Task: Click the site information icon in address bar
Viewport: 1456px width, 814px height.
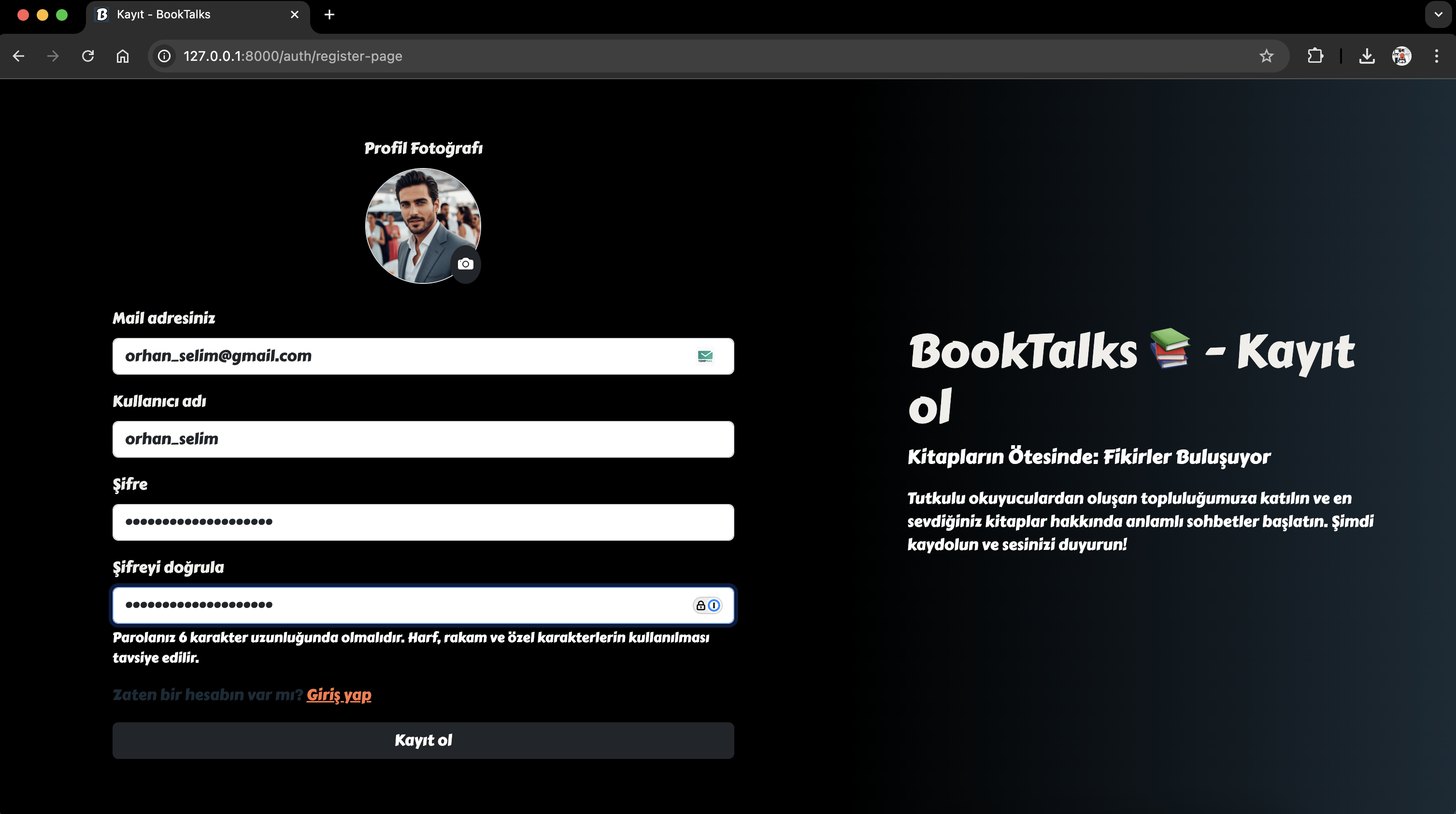Action: point(164,56)
